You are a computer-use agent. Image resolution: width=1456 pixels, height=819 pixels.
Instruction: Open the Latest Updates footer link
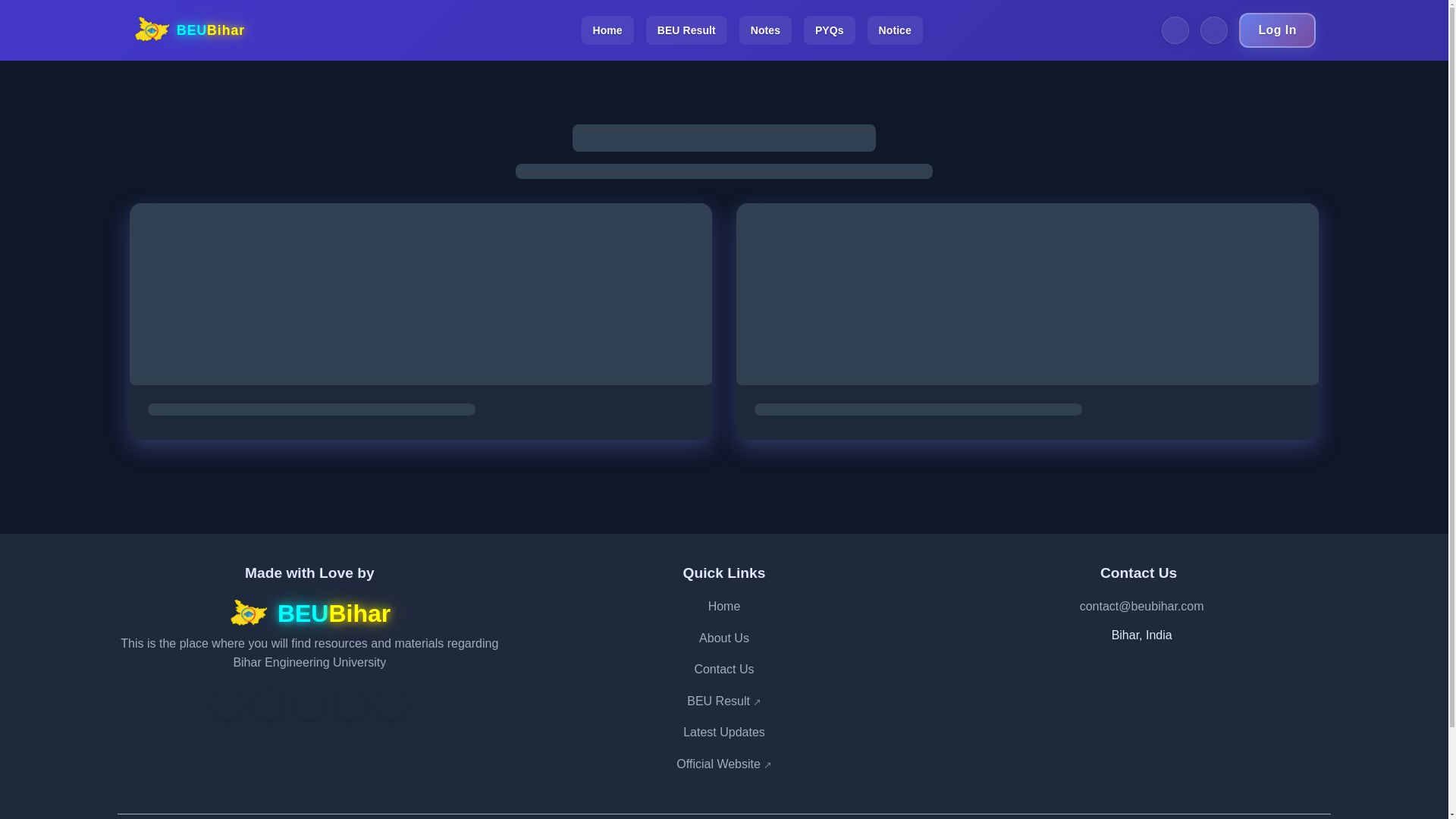(724, 733)
